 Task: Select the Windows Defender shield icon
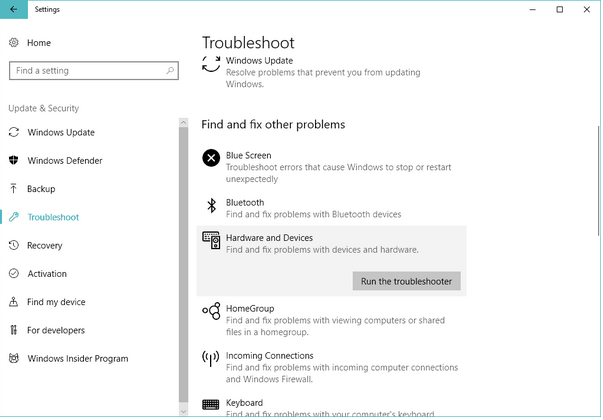(14, 160)
